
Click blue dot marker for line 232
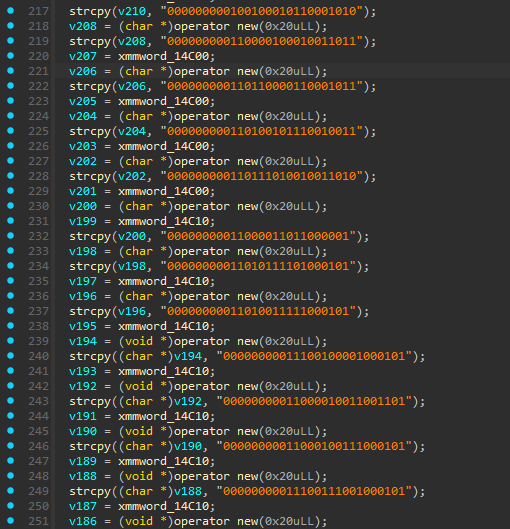pos(10,235)
